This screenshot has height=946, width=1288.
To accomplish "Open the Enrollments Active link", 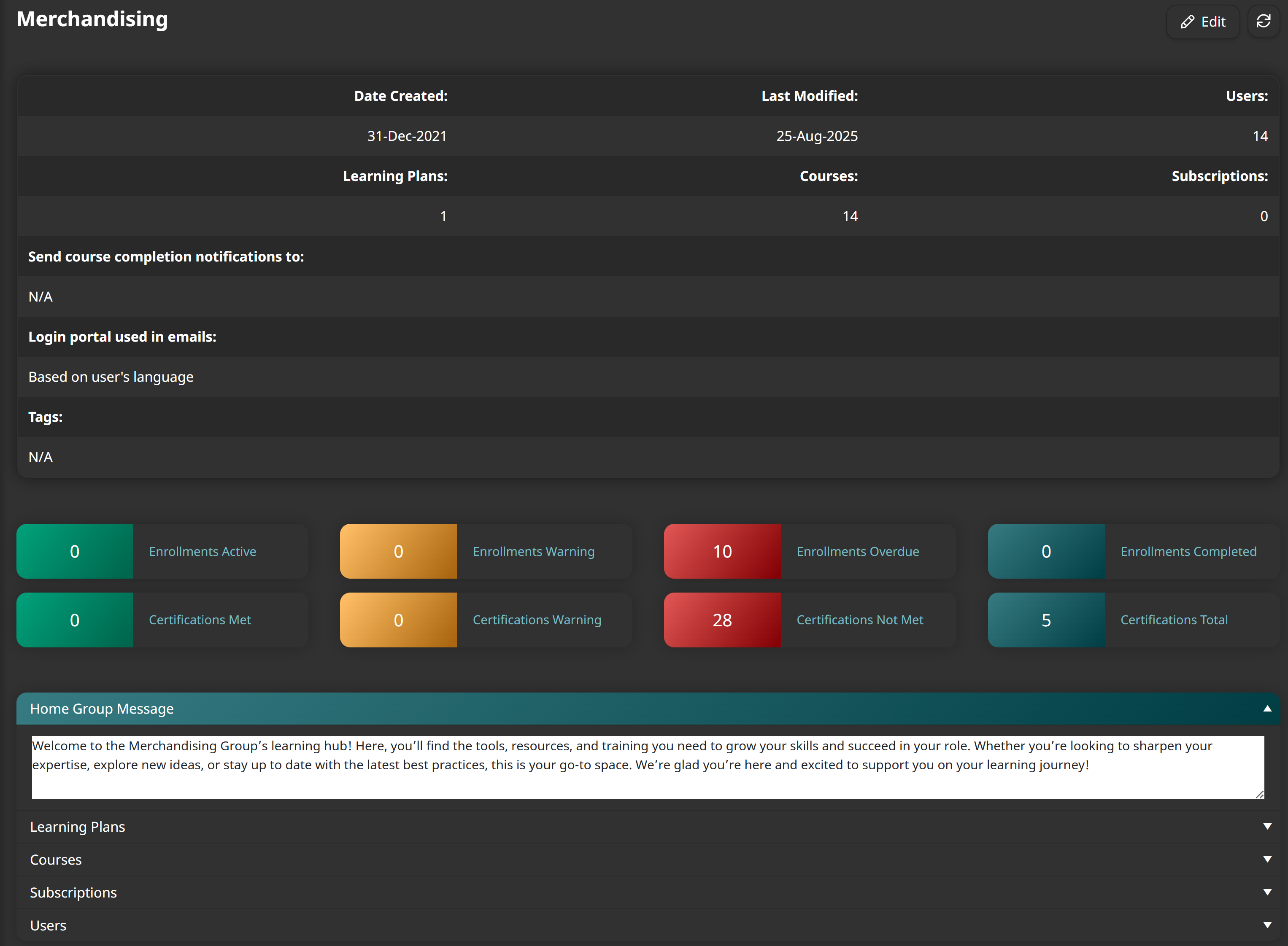I will 202,552.
